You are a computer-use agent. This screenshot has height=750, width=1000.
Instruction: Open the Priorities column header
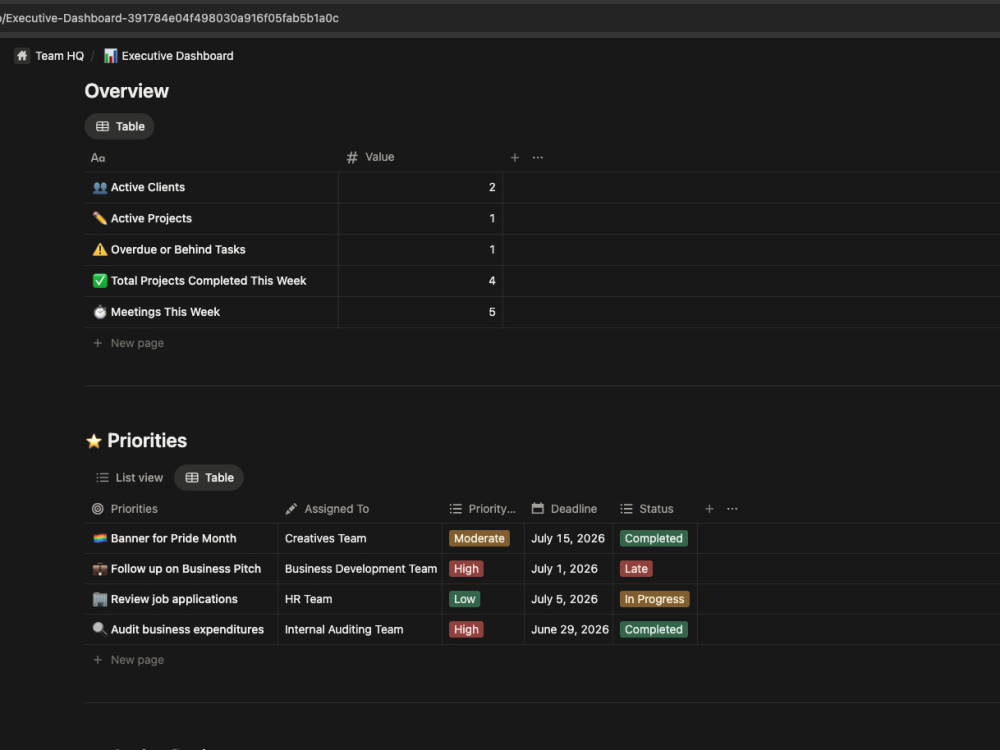125,509
